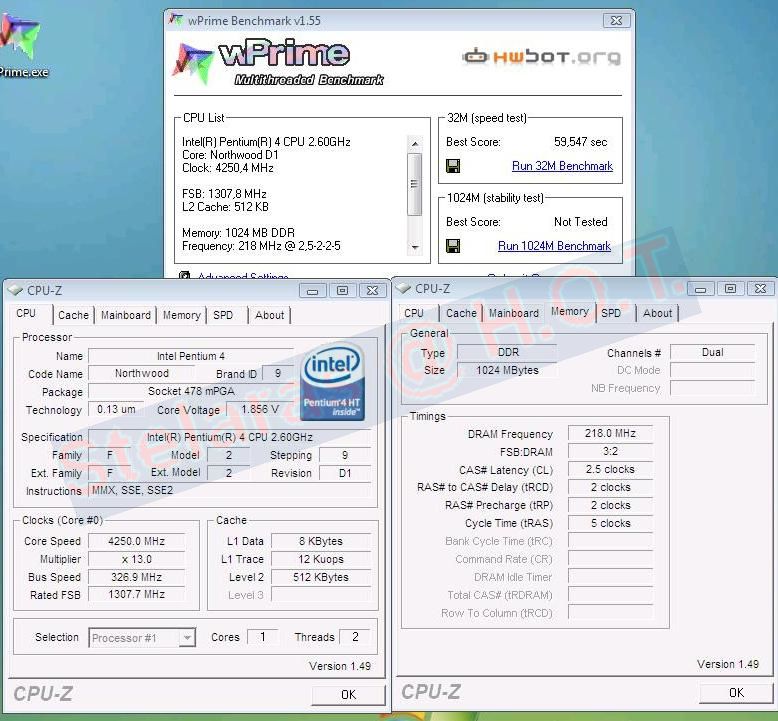Click the DRAM Frequency 218.0 MHz field

pyautogui.click(x=610, y=433)
